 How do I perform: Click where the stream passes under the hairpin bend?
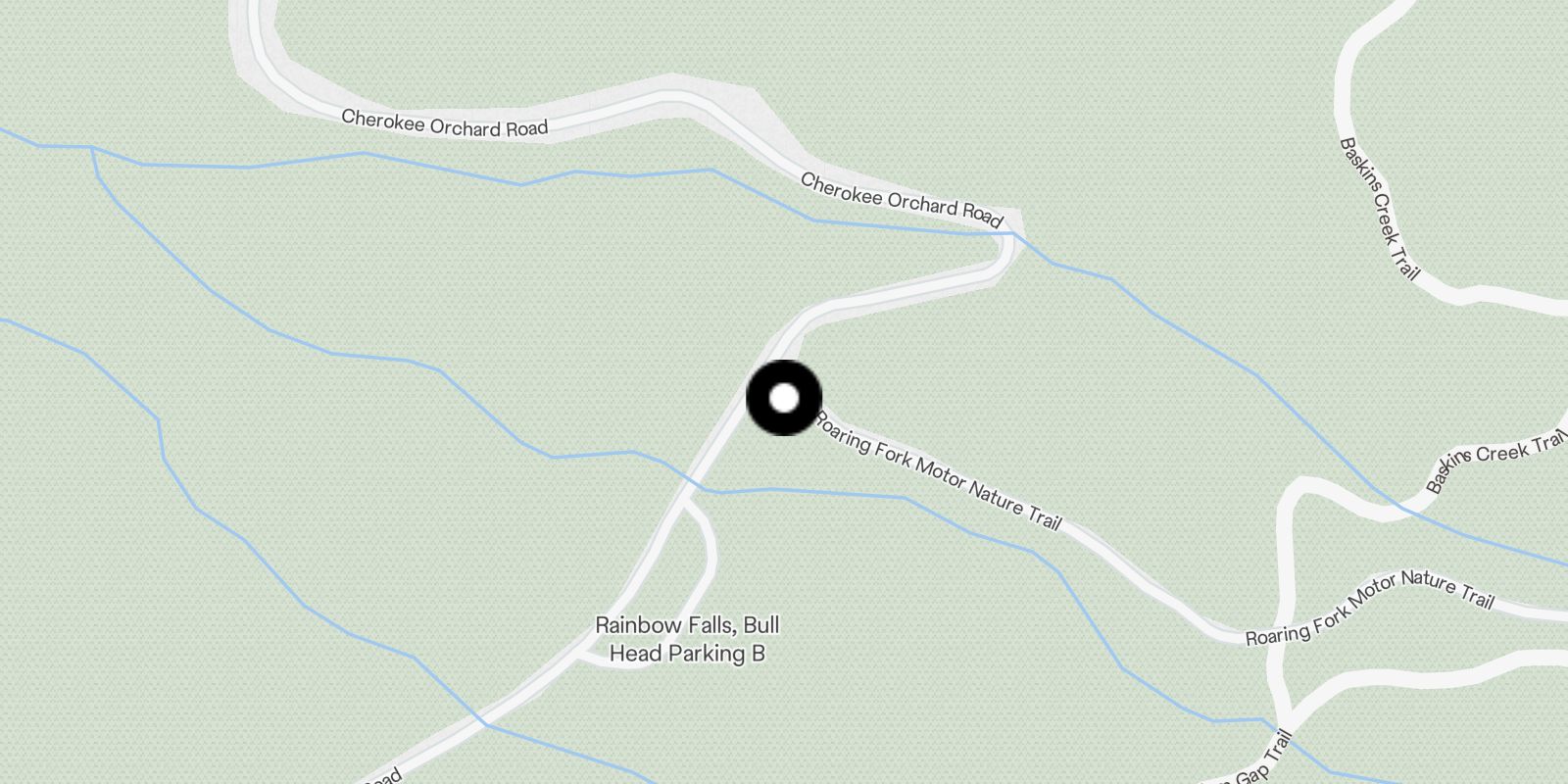pos(1016,235)
